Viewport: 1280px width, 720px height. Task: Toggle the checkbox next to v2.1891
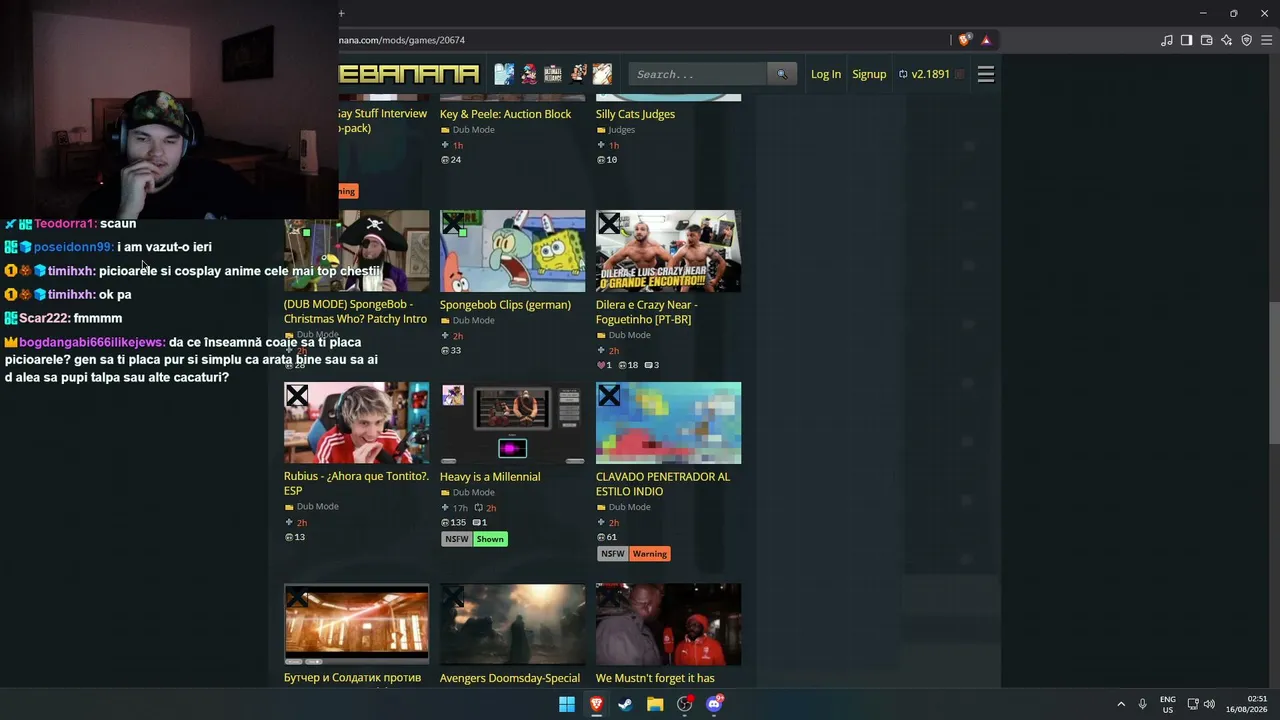960,74
